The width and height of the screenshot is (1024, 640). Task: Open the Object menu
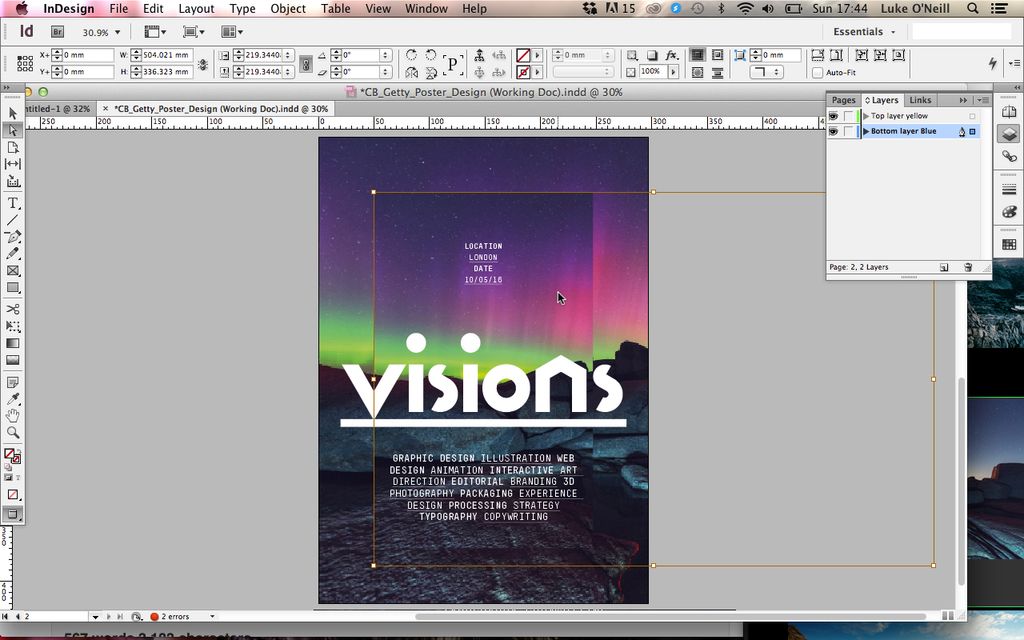click(x=287, y=8)
